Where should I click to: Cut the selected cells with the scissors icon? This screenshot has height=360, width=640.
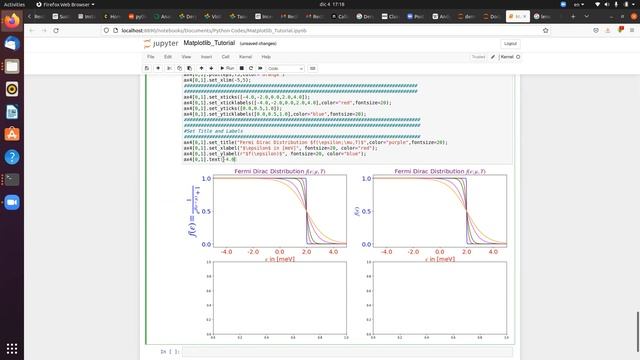169,68
